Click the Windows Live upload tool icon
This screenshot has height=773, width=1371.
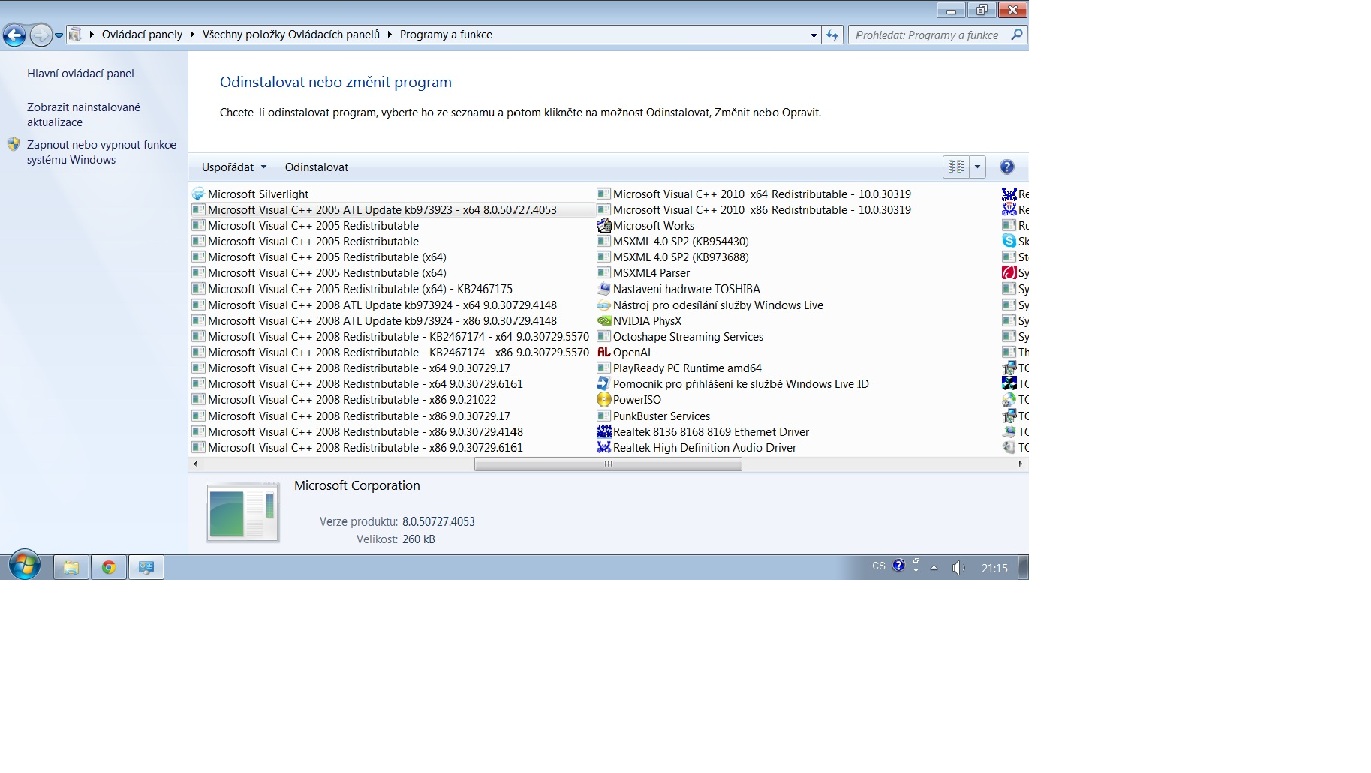tap(604, 305)
